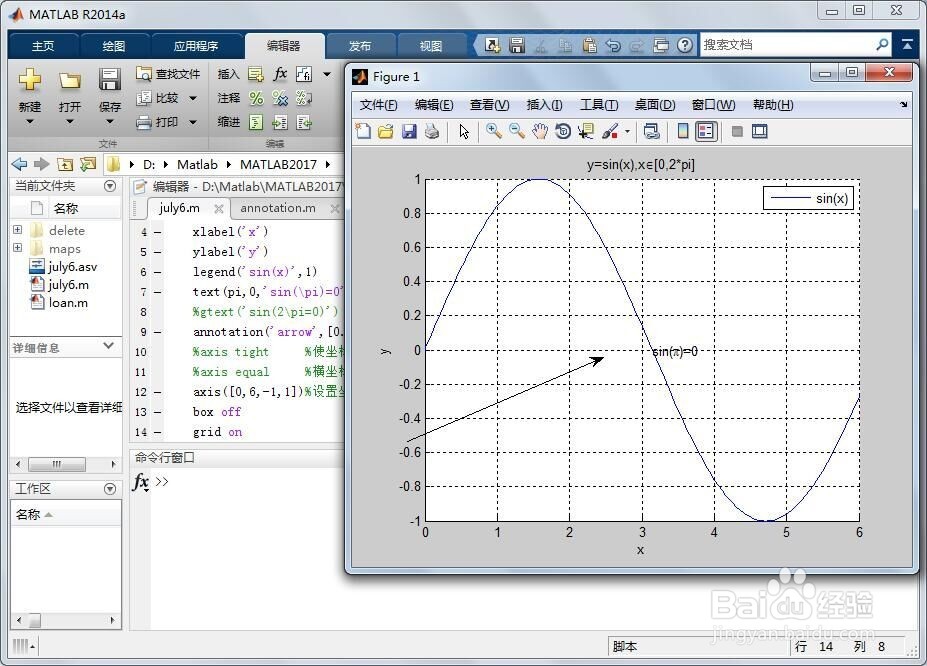Open the 文件(F) menu in Figure 1

click(378, 105)
